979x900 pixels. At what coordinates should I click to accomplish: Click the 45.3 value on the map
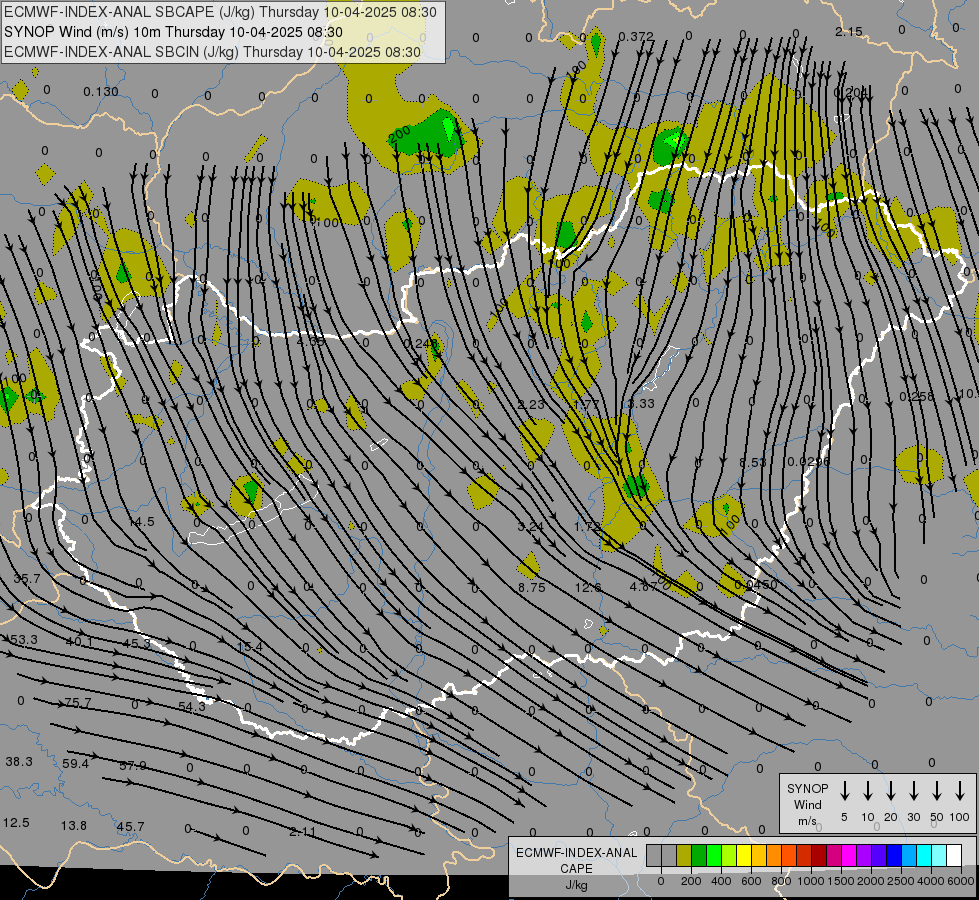pos(136,643)
